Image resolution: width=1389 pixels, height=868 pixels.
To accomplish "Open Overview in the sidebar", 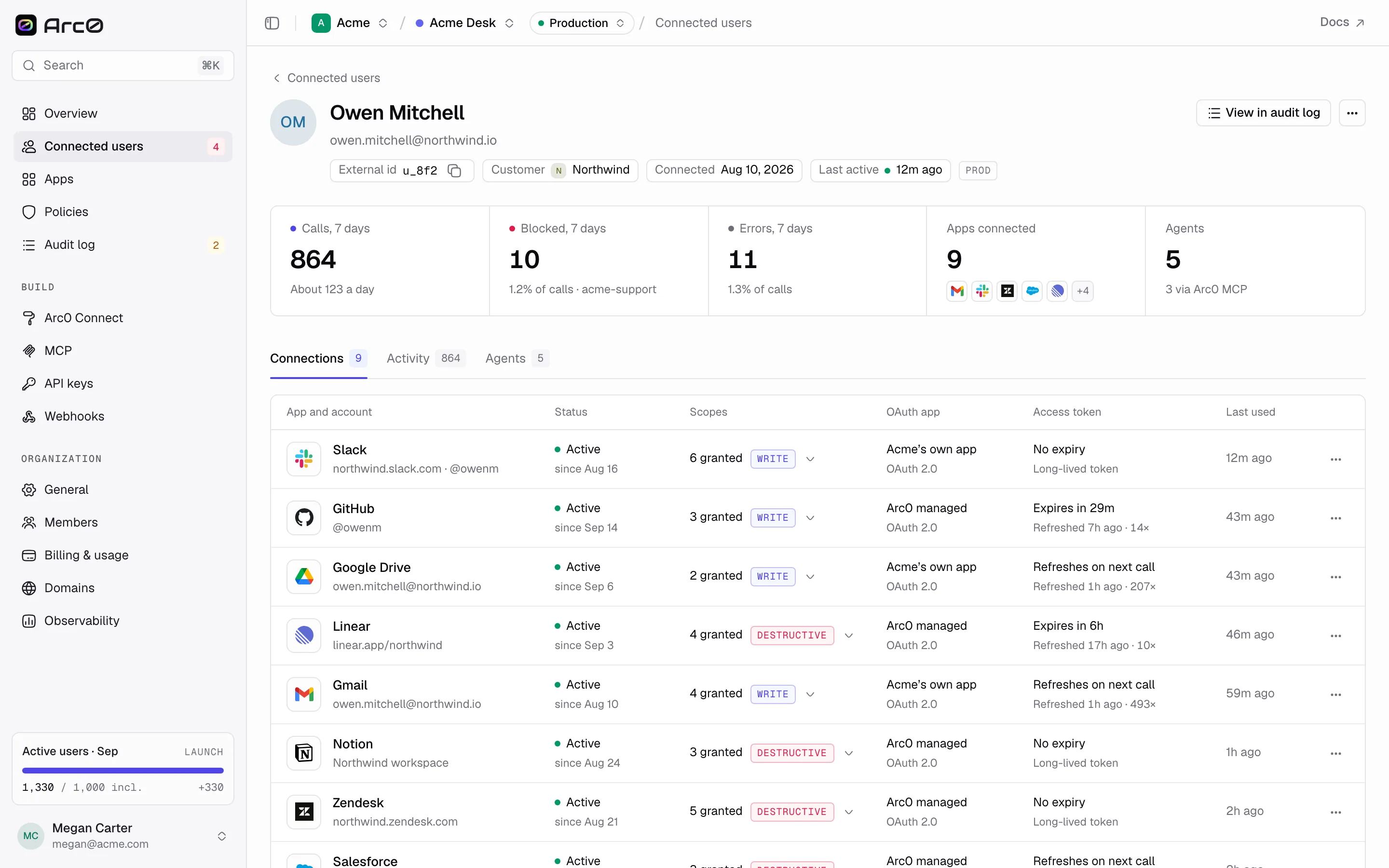I will (123, 114).
